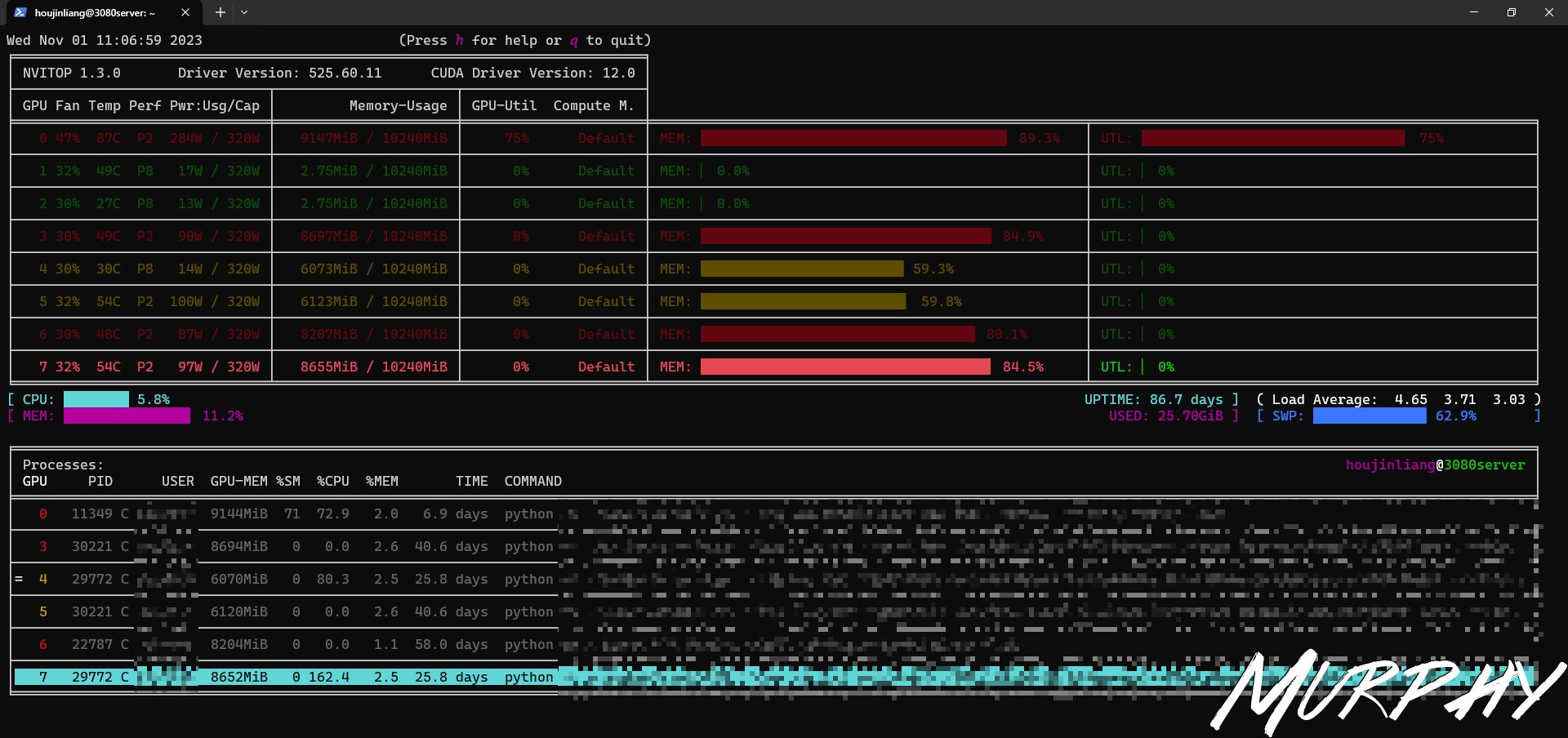Click the Processes: section label
The image size is (1568, 738).
64,465
